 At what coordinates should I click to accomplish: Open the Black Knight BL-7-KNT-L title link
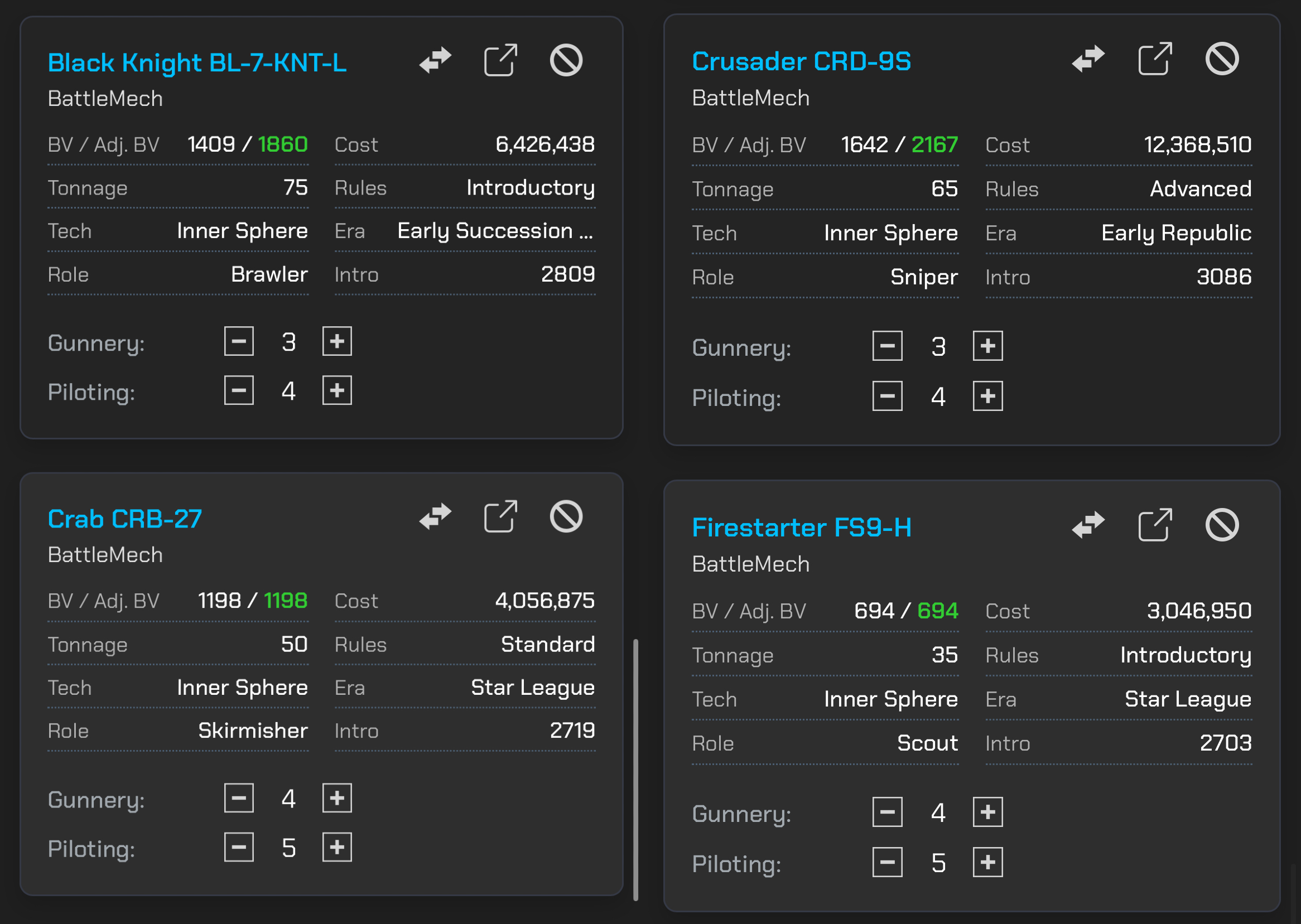[x=197, y=62]
